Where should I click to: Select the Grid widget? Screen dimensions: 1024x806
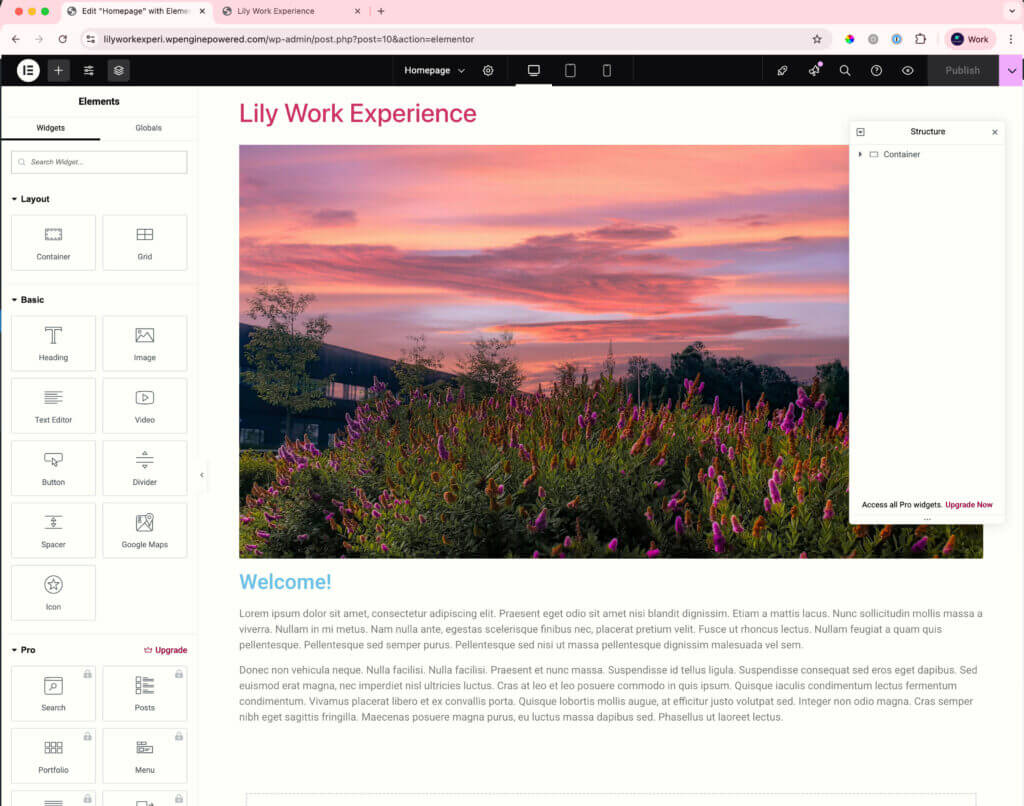pyautogui.click(x=145, y=243)
